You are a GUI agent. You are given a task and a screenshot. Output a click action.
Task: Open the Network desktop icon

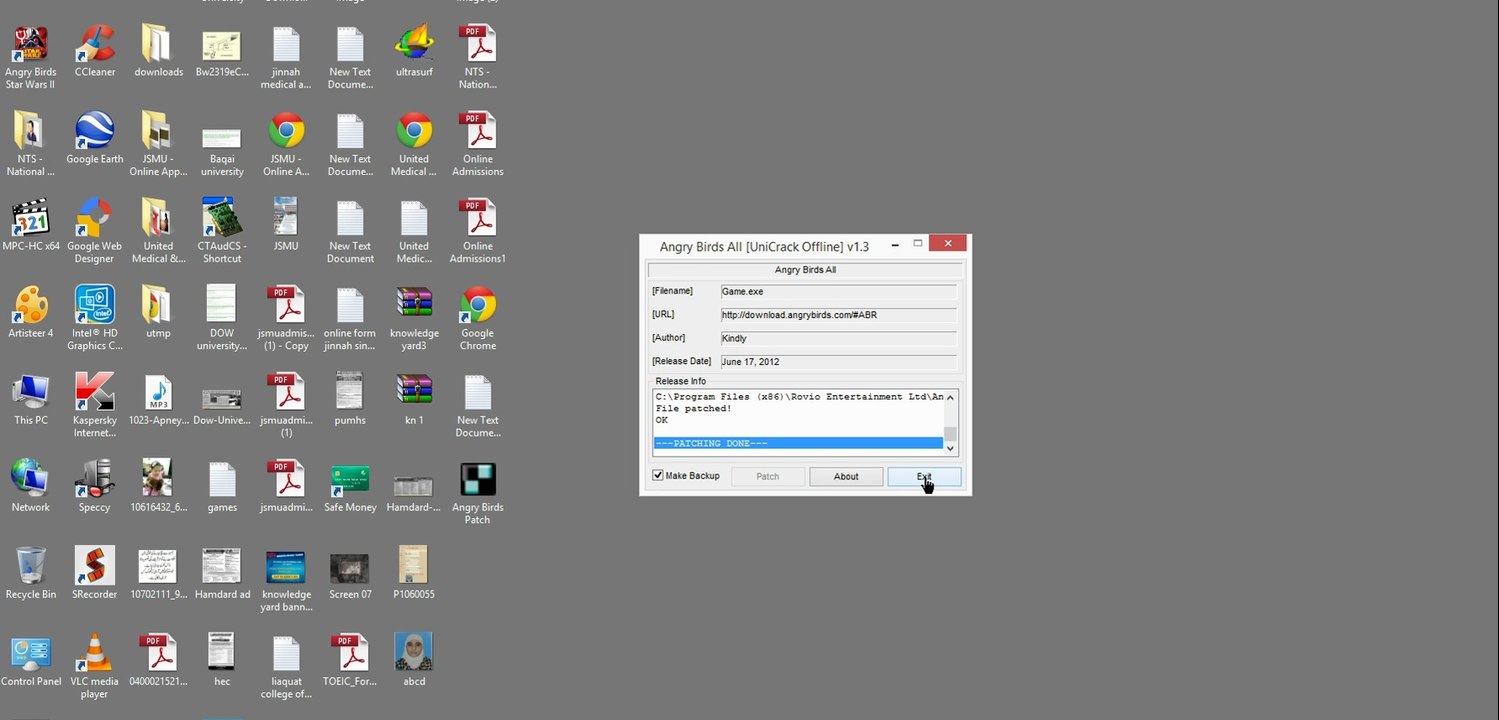click(30, 479)
